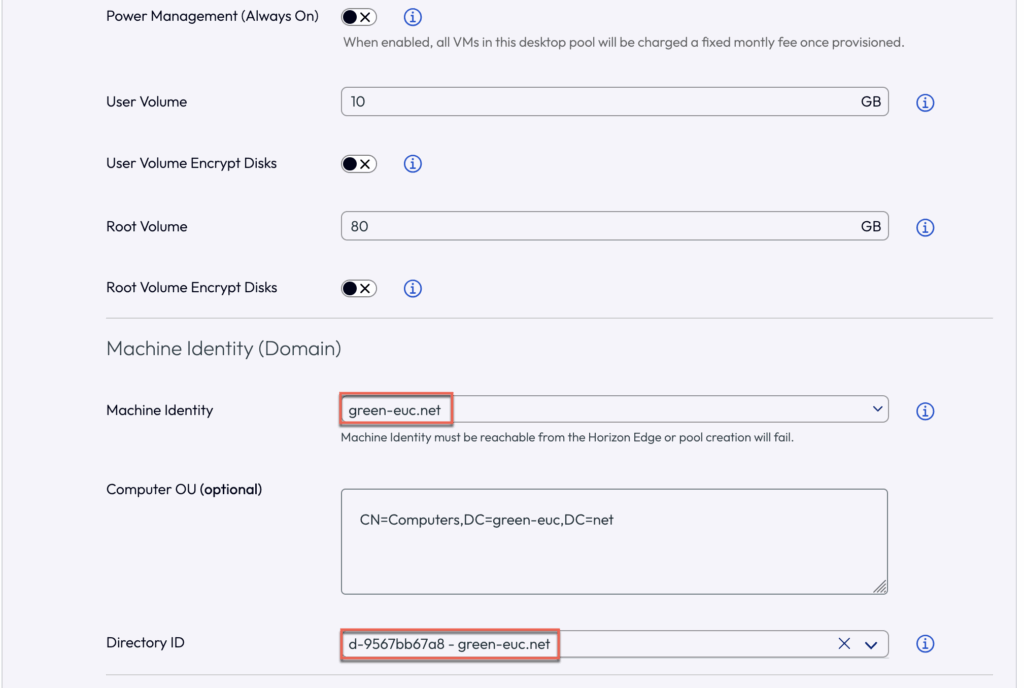This screenshot has width=1024, height=688.
Task: Click info icon next to Root Volume Encrypt Disks
Action: click(x=412, y=288)
